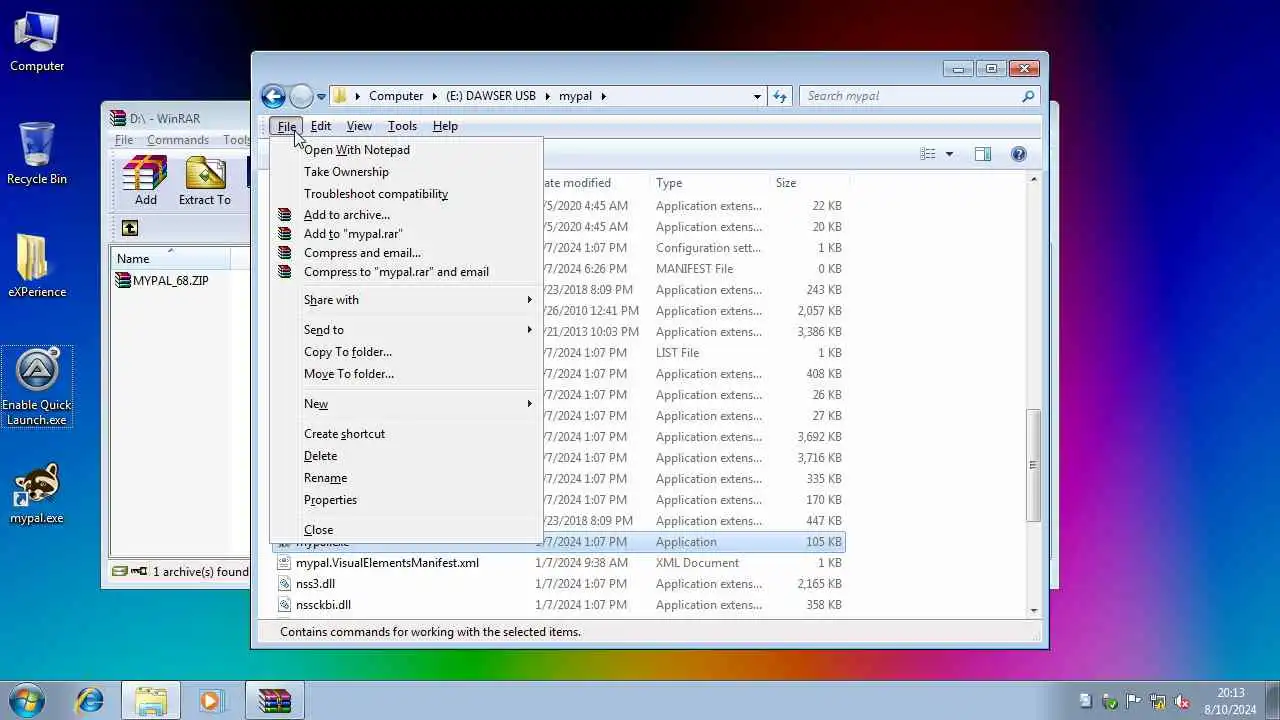Switch to Windows Explorer taskbar button

point(151,700)
